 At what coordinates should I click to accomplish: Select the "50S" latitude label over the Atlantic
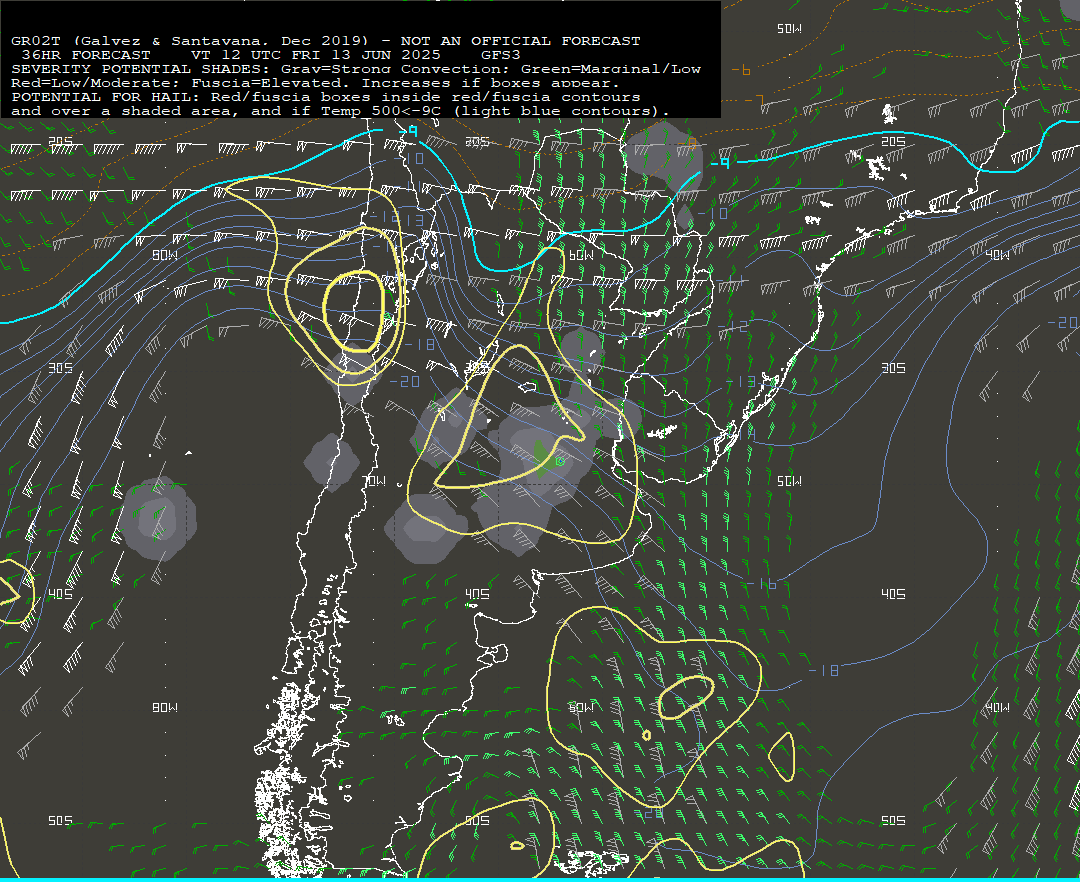pos(893,821)
